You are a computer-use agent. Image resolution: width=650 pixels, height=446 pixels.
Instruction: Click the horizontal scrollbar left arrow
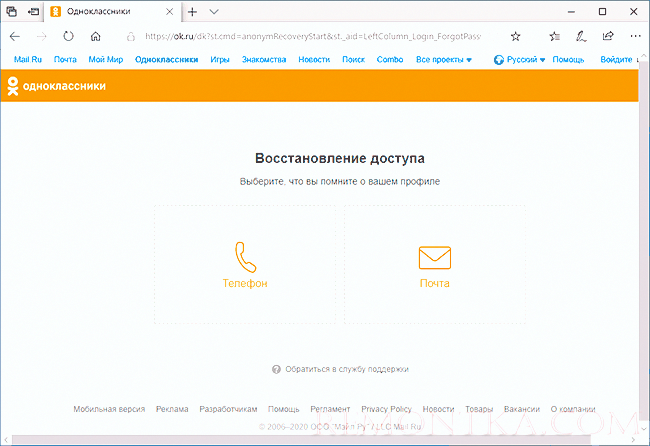pyautogui.click(x=6, y=439)
